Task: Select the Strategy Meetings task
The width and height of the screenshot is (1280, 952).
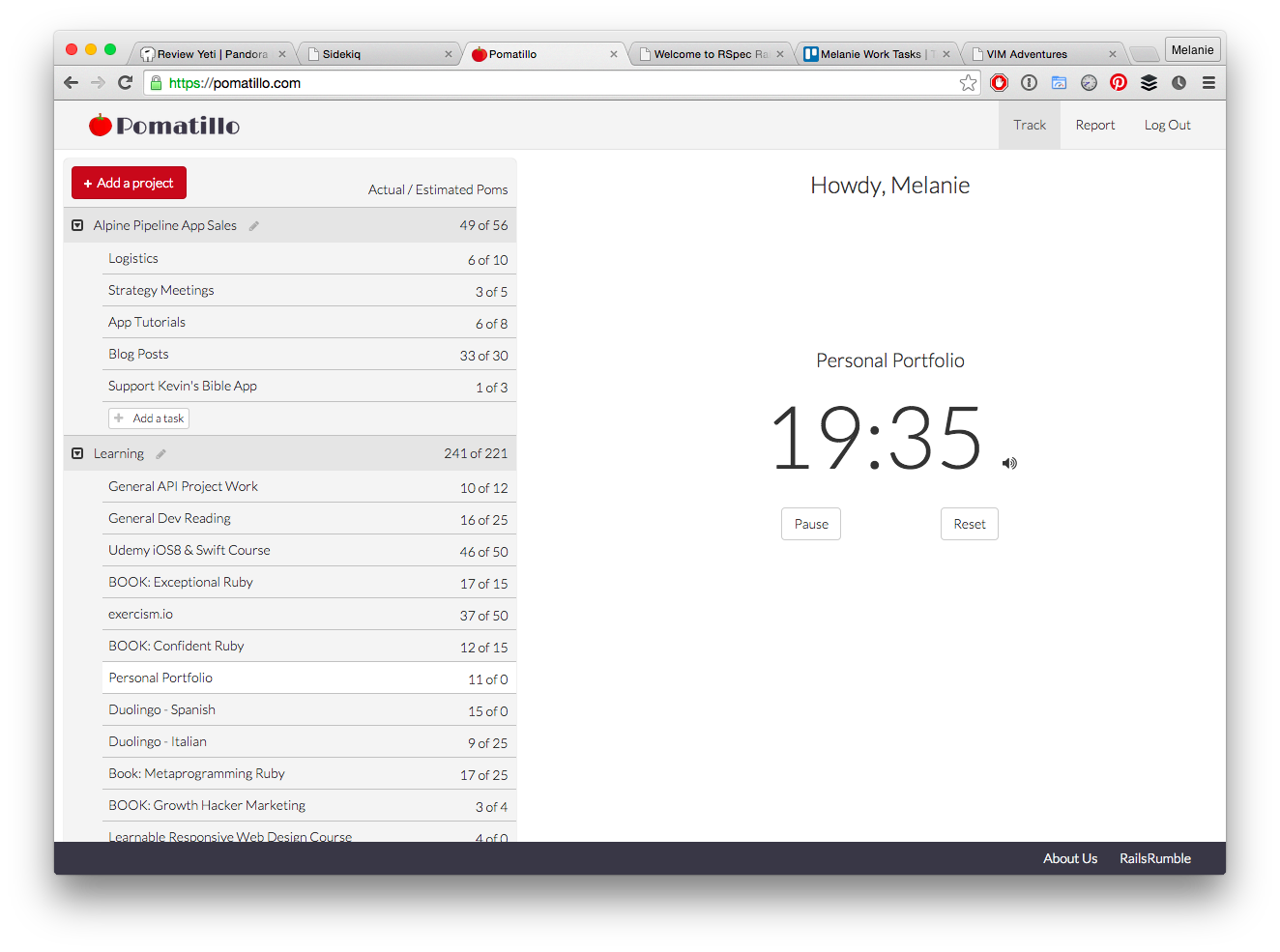Action: coord(308,291)
